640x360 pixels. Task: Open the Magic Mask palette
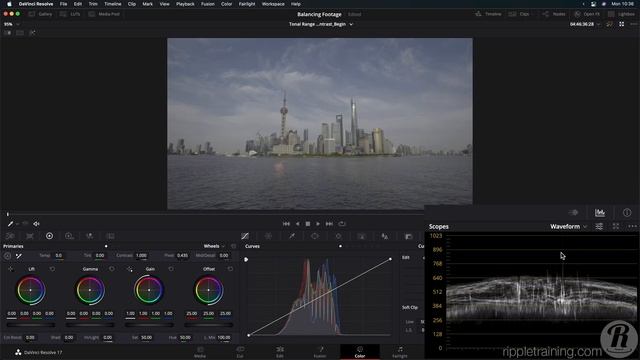tap(362, 236)
